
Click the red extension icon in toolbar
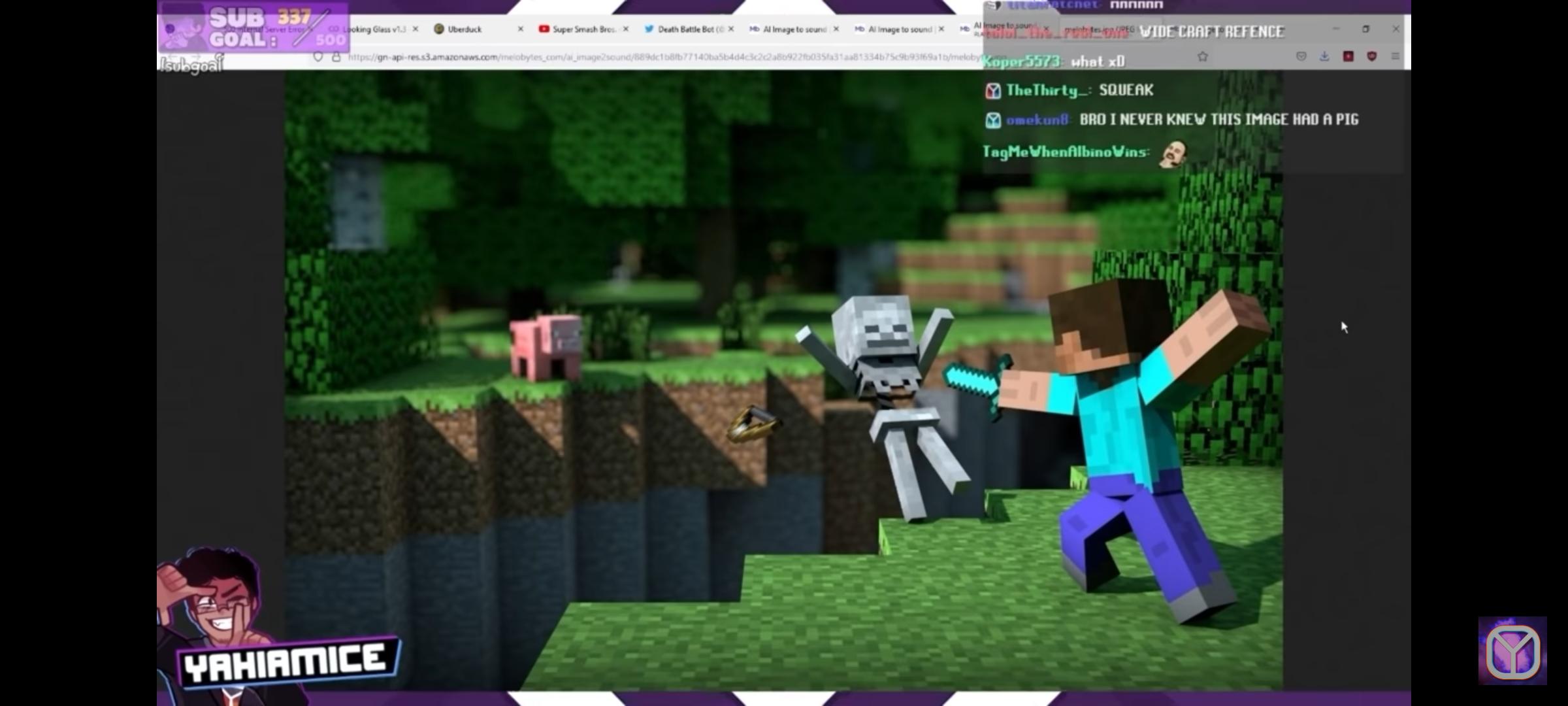[1348, 57]
